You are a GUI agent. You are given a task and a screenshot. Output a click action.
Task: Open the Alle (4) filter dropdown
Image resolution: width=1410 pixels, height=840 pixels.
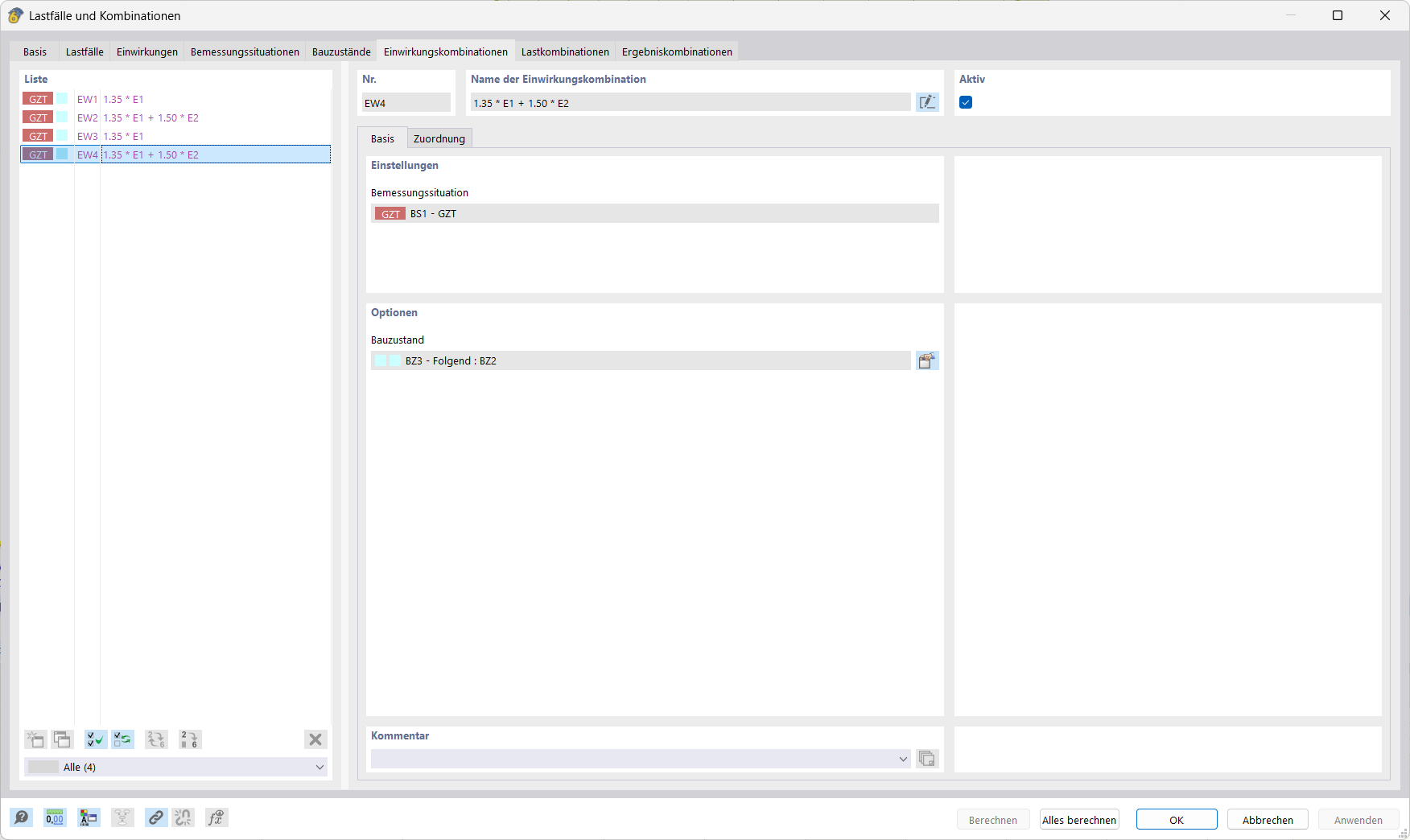point(319,767)
